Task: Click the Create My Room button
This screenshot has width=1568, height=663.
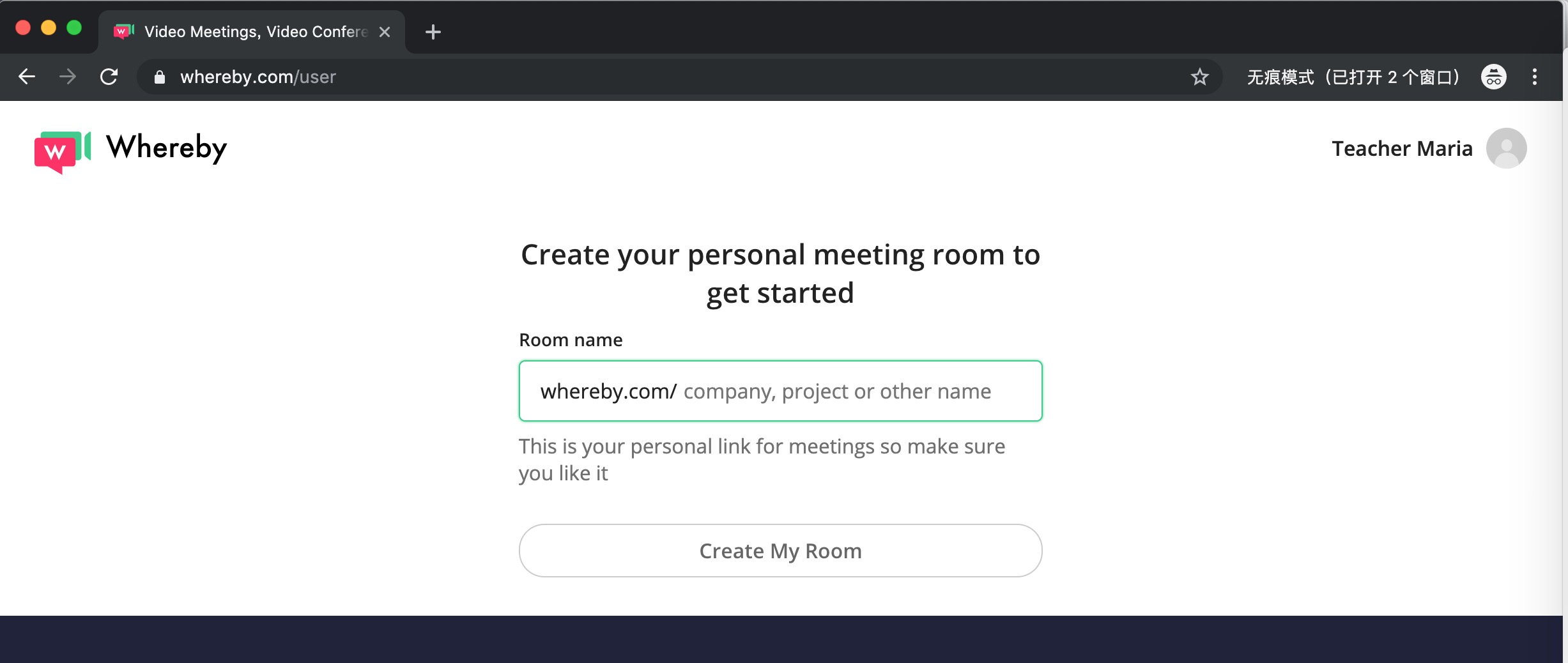Action: (780, 551)
